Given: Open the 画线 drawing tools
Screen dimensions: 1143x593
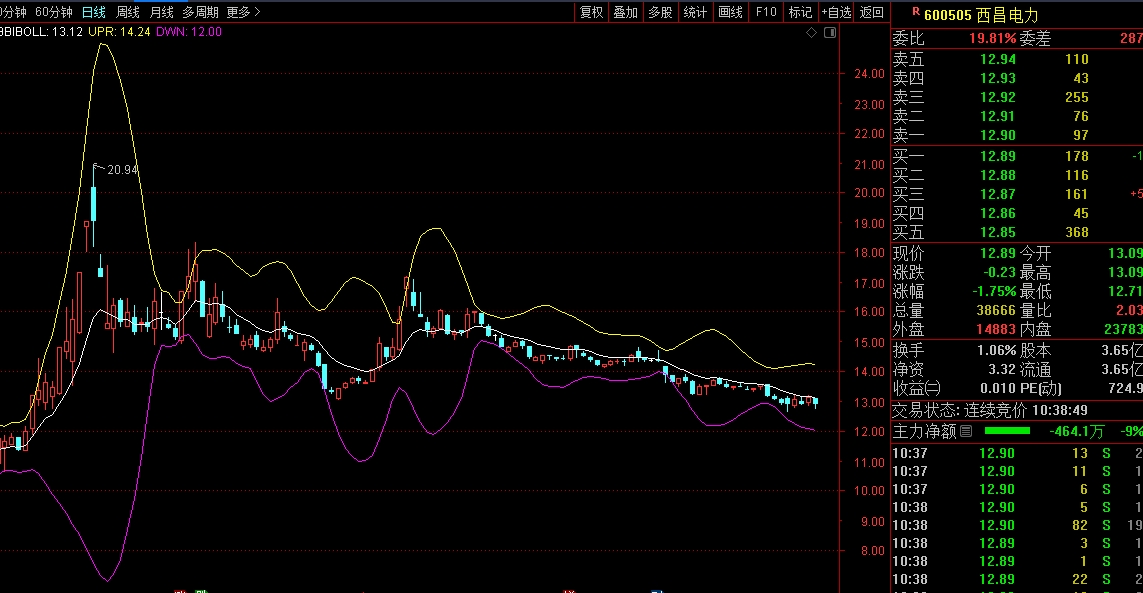Looking at the screenshot, I should [x=730, y=12].
